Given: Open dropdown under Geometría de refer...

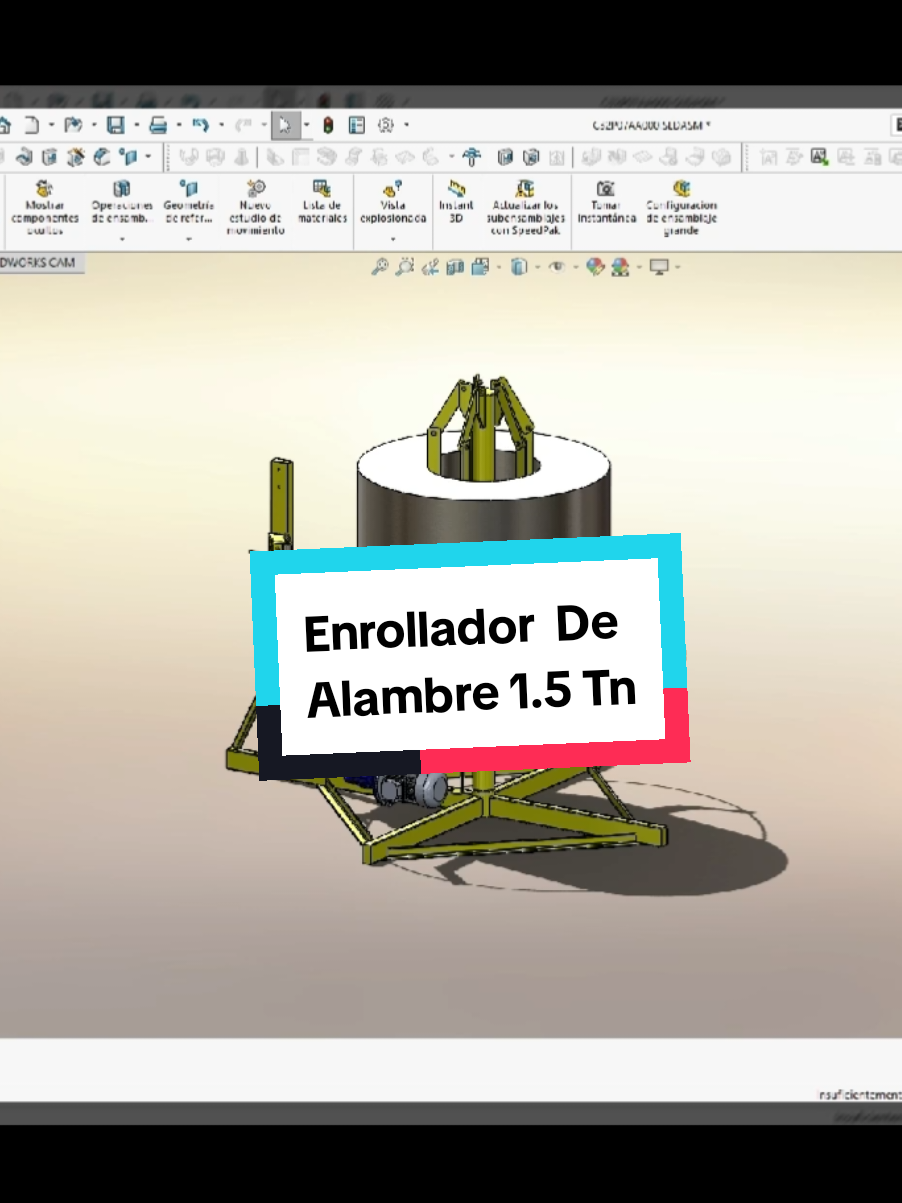Looking at the screenshot, I should [x=189, y=240].
